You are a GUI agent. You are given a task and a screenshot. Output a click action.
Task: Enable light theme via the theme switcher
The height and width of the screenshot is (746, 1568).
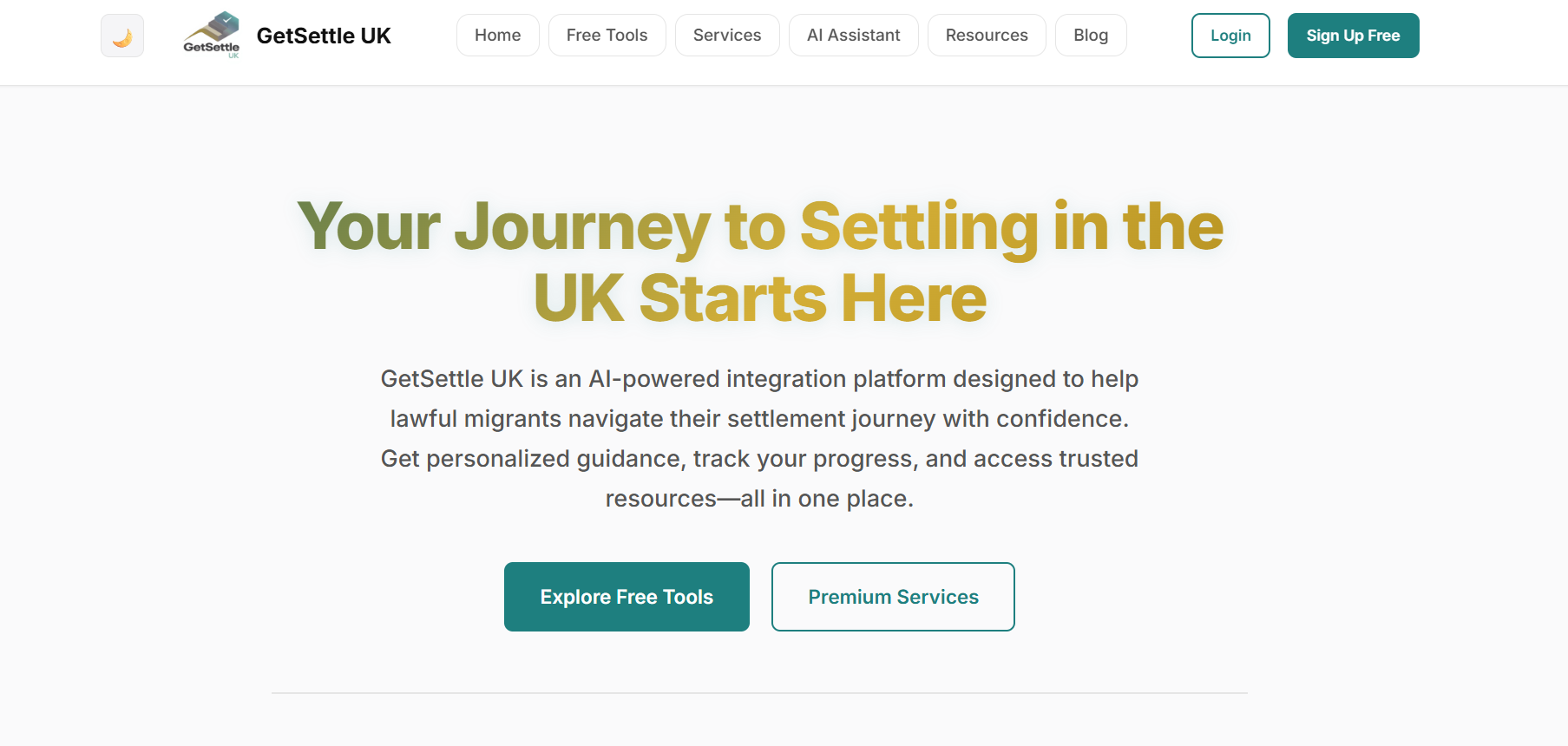(121, 36)
